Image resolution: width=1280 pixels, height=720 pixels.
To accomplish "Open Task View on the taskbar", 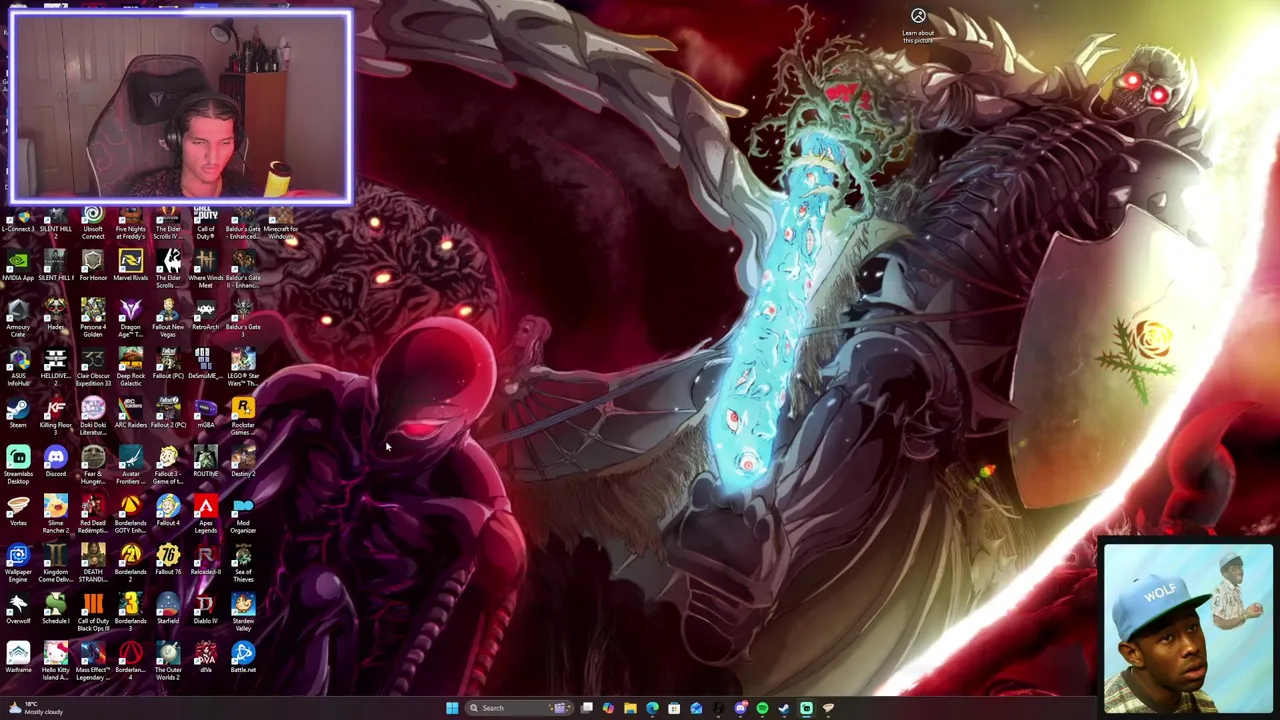I will (x=587, y=708).
